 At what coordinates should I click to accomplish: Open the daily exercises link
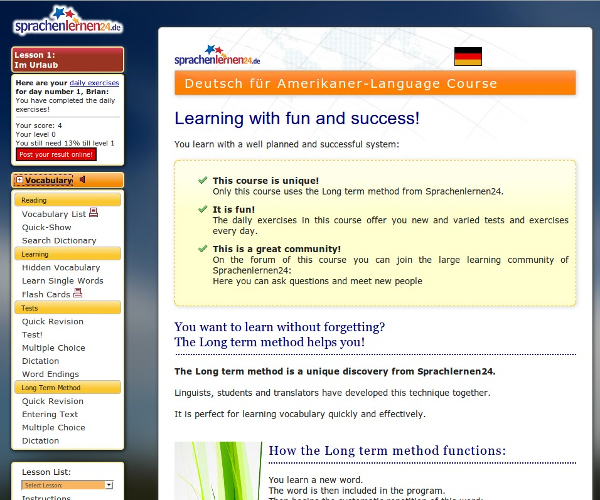pyautogui.click(x=94, y=83)
